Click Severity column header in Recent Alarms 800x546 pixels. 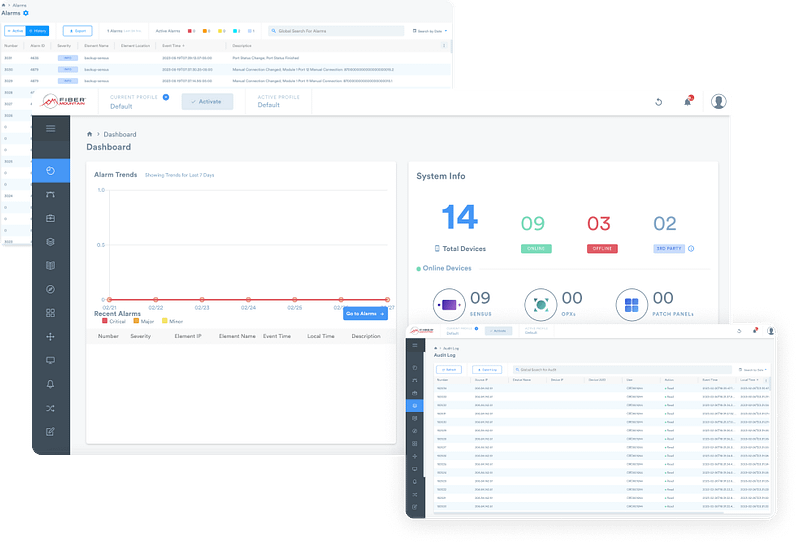pos(140,336)
